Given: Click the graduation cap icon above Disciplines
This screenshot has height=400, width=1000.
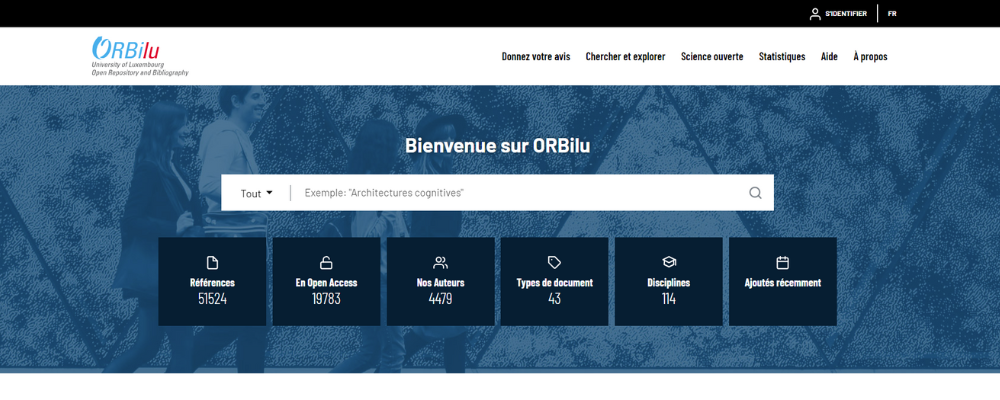Looking at the screenshot, I should (668, 262).
